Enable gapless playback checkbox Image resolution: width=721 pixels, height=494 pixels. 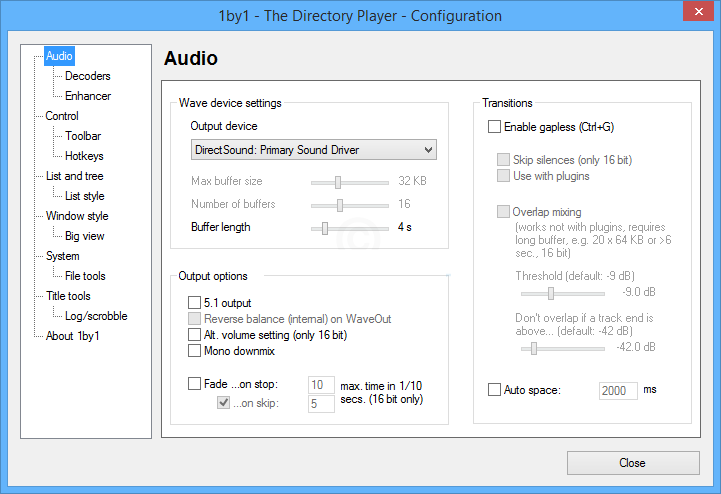click(494, 127)
